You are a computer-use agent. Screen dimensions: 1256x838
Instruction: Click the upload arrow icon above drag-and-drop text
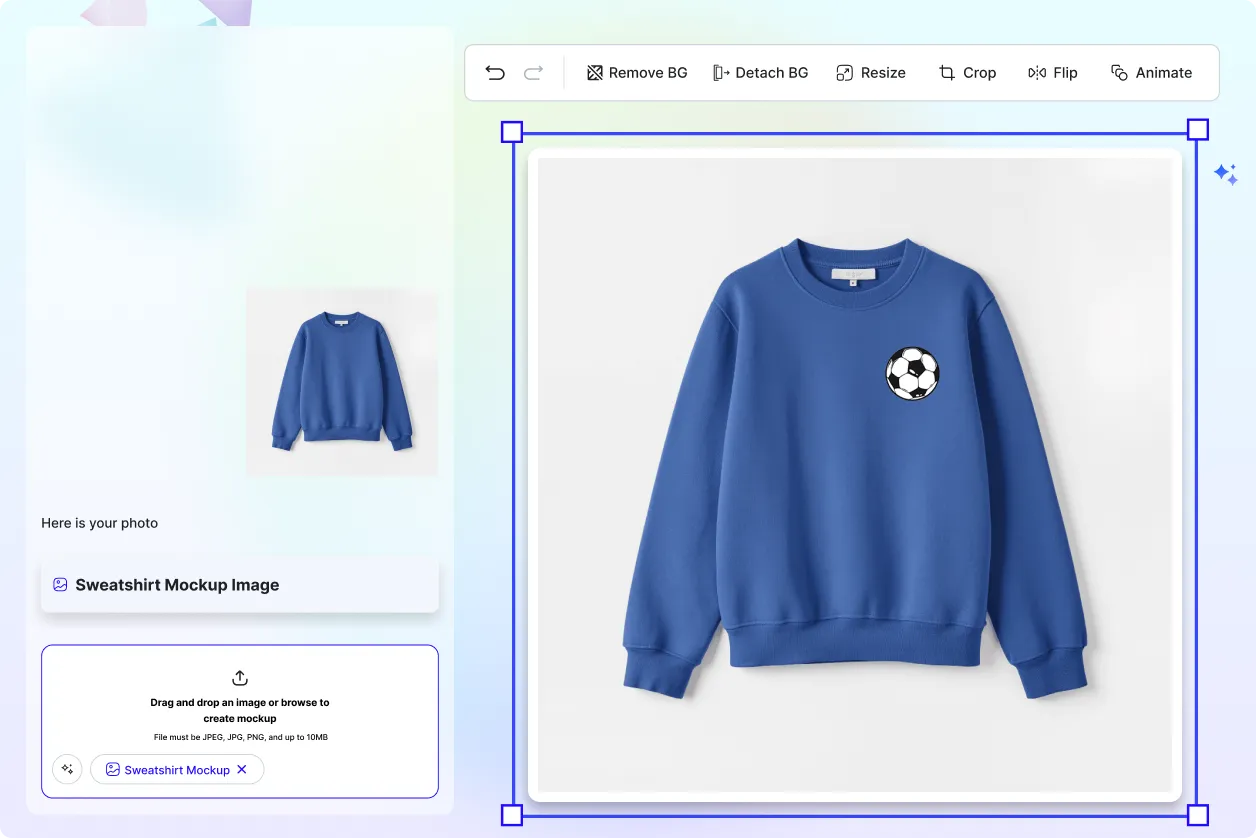tap(239, 678)
